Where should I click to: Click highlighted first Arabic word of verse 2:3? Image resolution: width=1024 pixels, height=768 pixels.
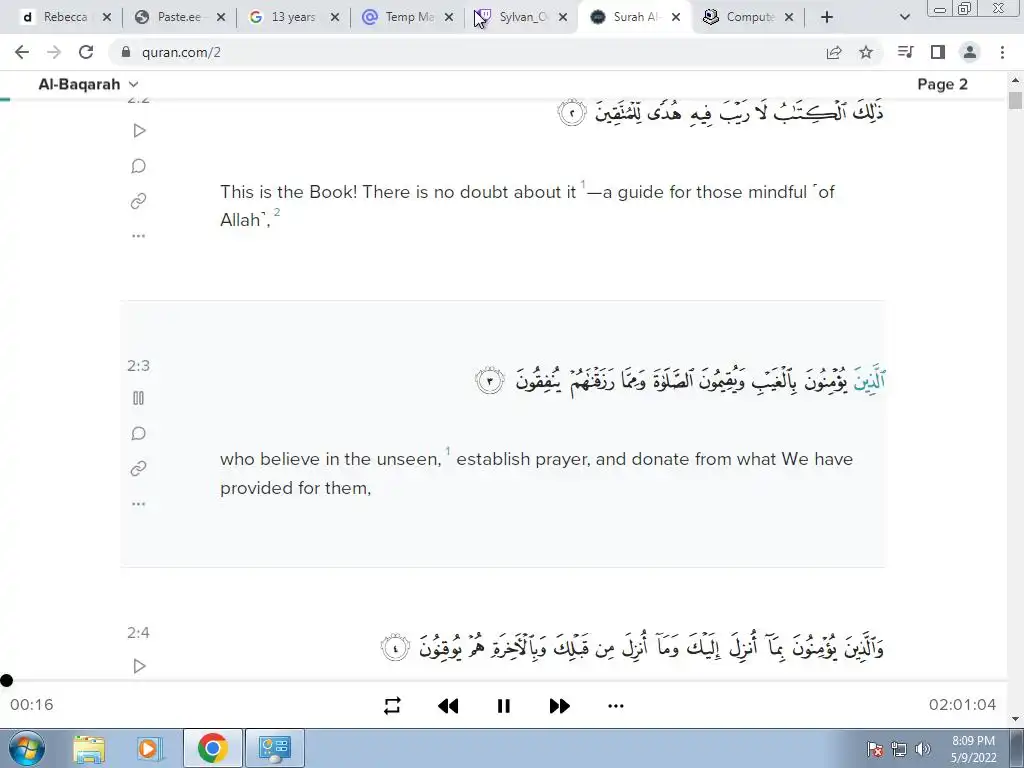click(x=870, y=381)
